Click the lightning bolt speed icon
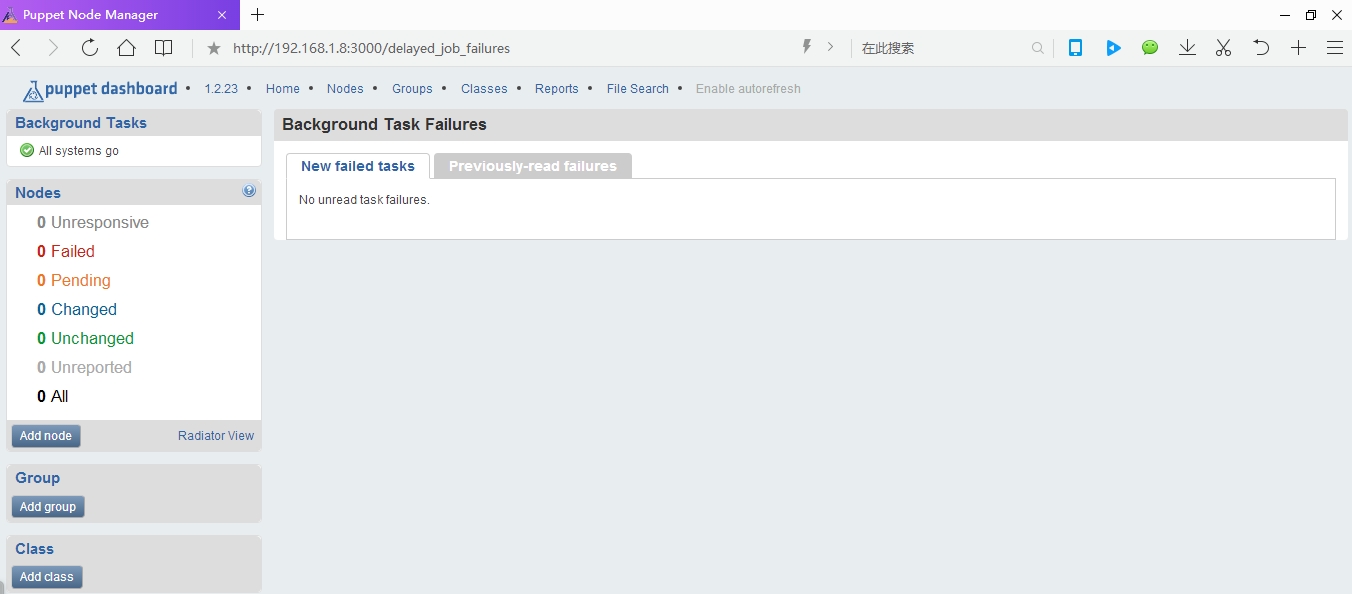Image resolution: width=1352 pixels, height=594 pixels. 807,47
